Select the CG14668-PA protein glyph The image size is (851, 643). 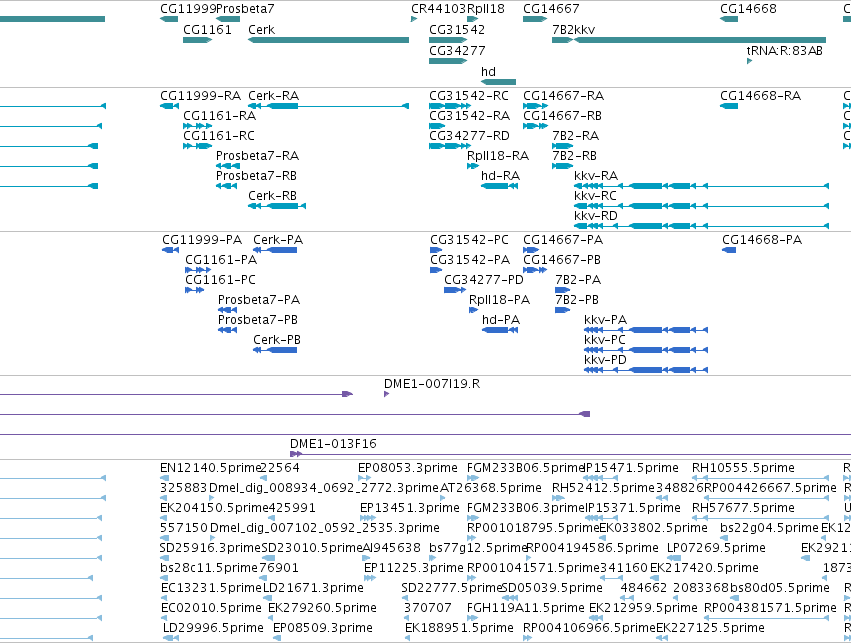729,250
